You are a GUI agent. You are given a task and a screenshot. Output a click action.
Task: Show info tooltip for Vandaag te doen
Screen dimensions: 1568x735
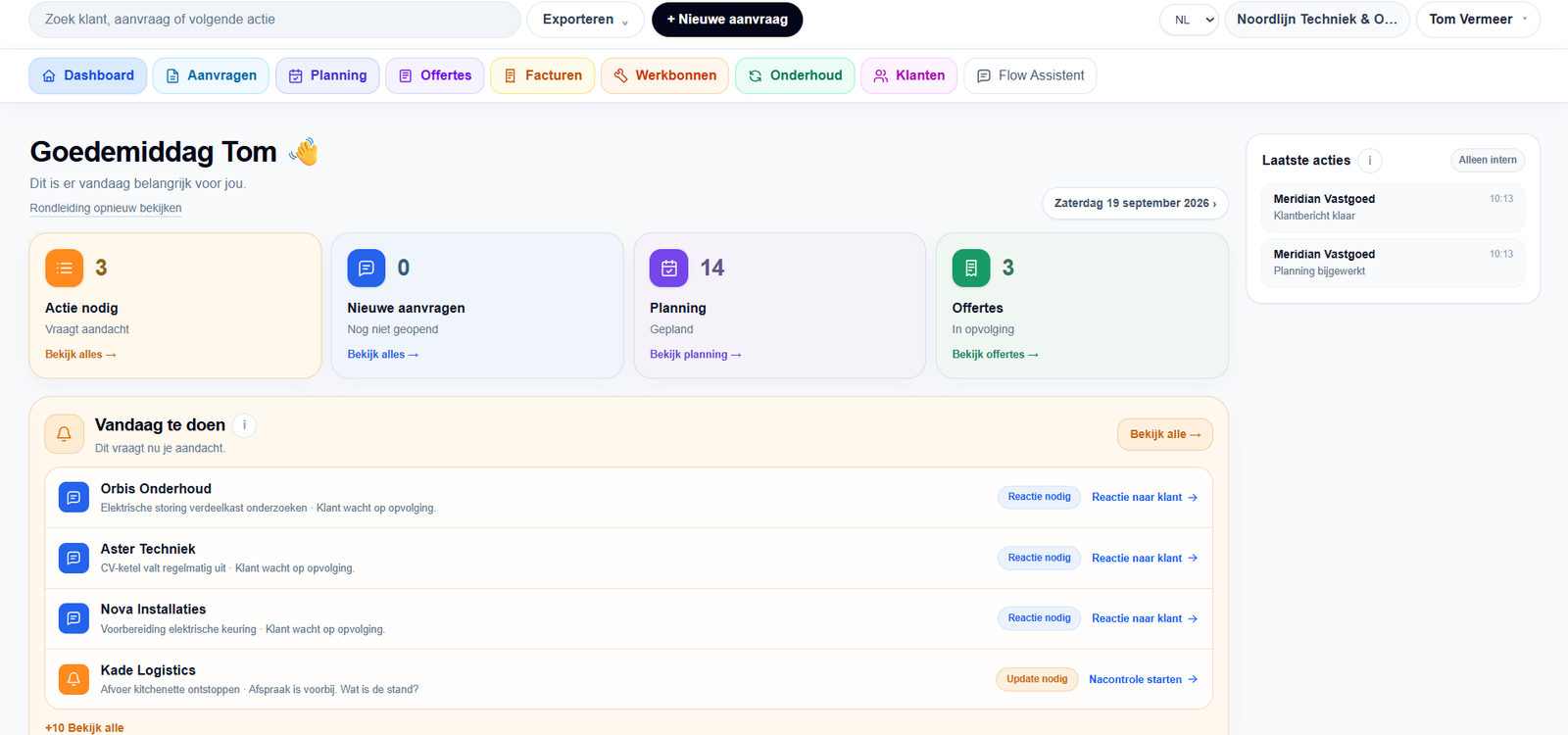[244, 425]
